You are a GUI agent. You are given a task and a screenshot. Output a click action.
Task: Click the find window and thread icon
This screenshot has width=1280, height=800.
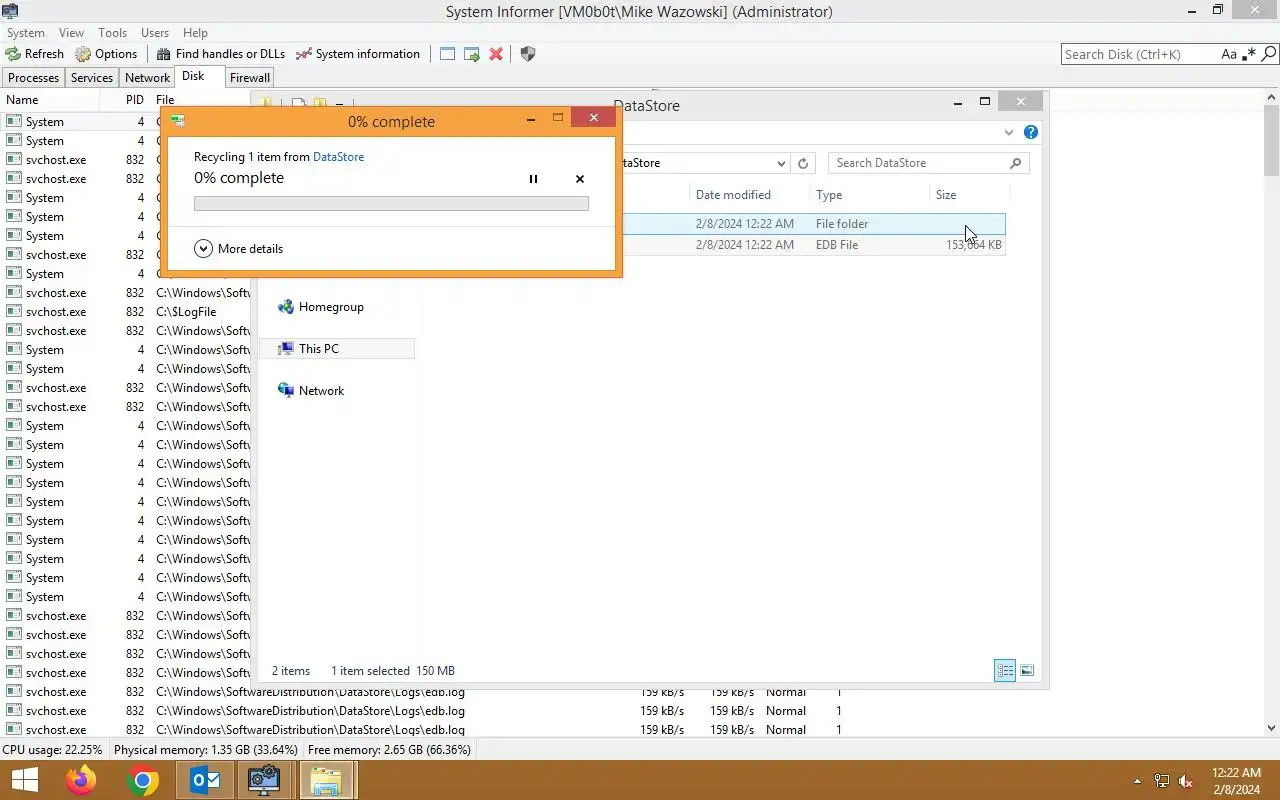tap(471, 54)
